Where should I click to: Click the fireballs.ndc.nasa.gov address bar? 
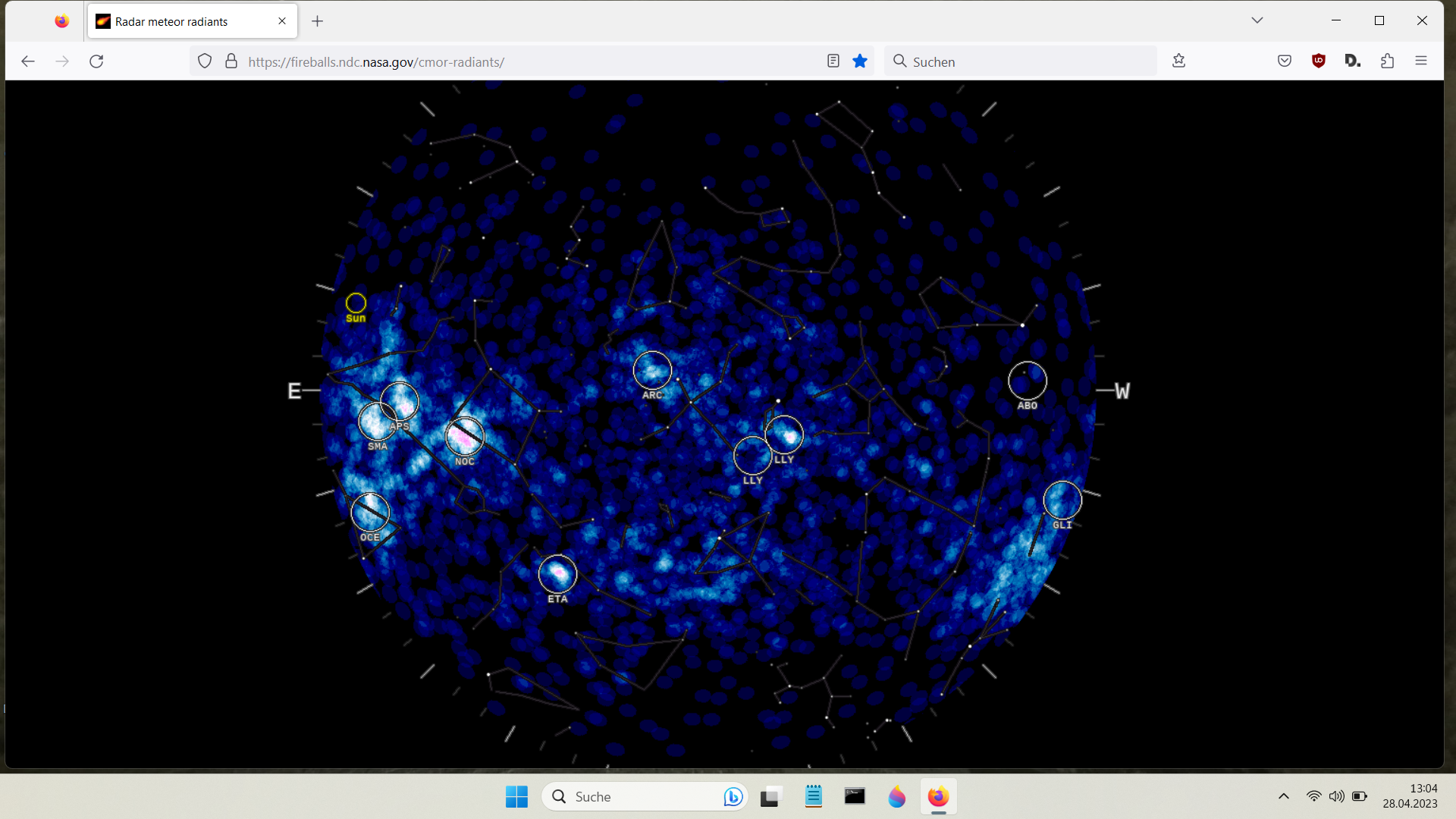531,61
